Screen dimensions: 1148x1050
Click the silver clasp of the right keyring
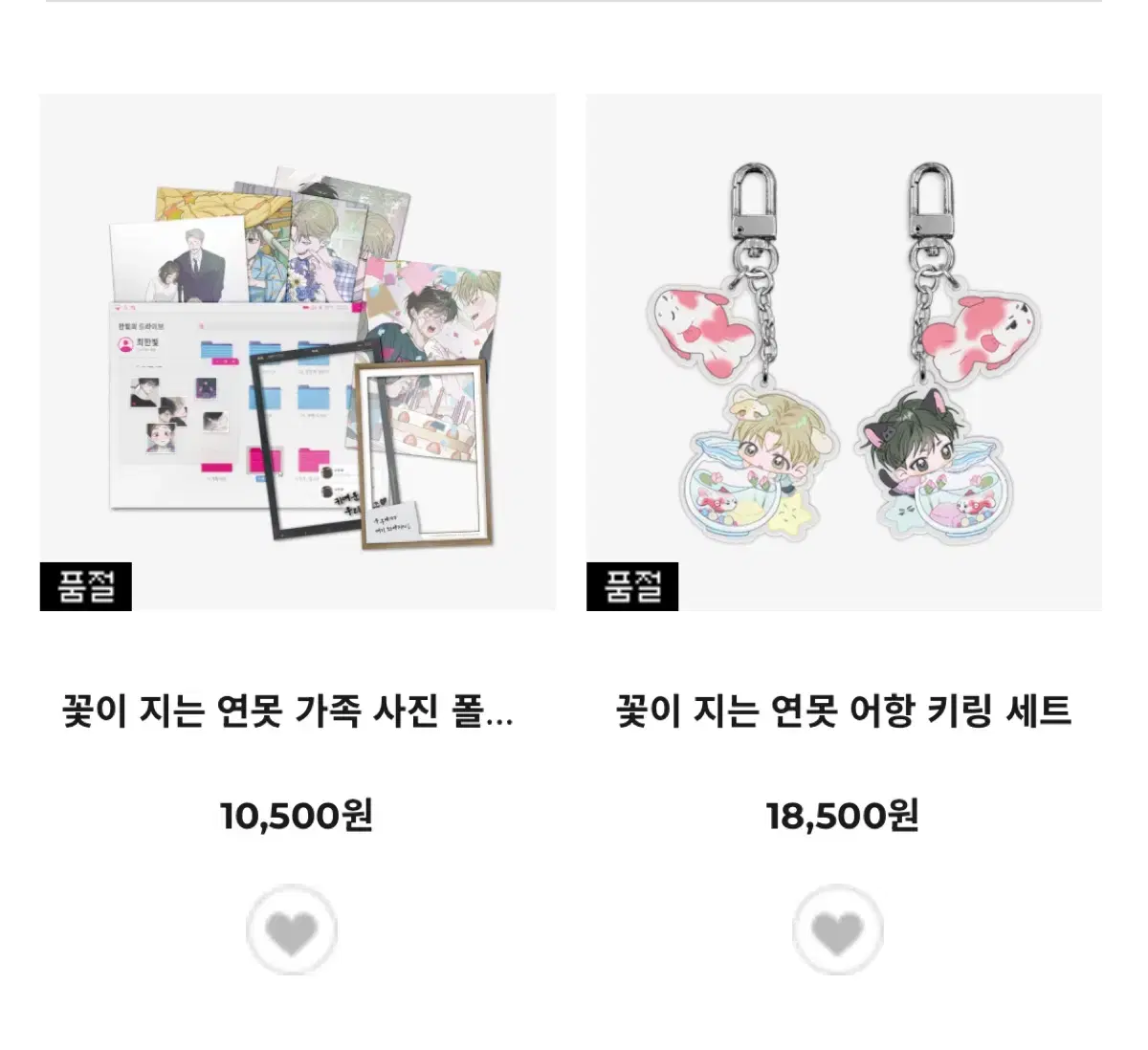point(931,204)
